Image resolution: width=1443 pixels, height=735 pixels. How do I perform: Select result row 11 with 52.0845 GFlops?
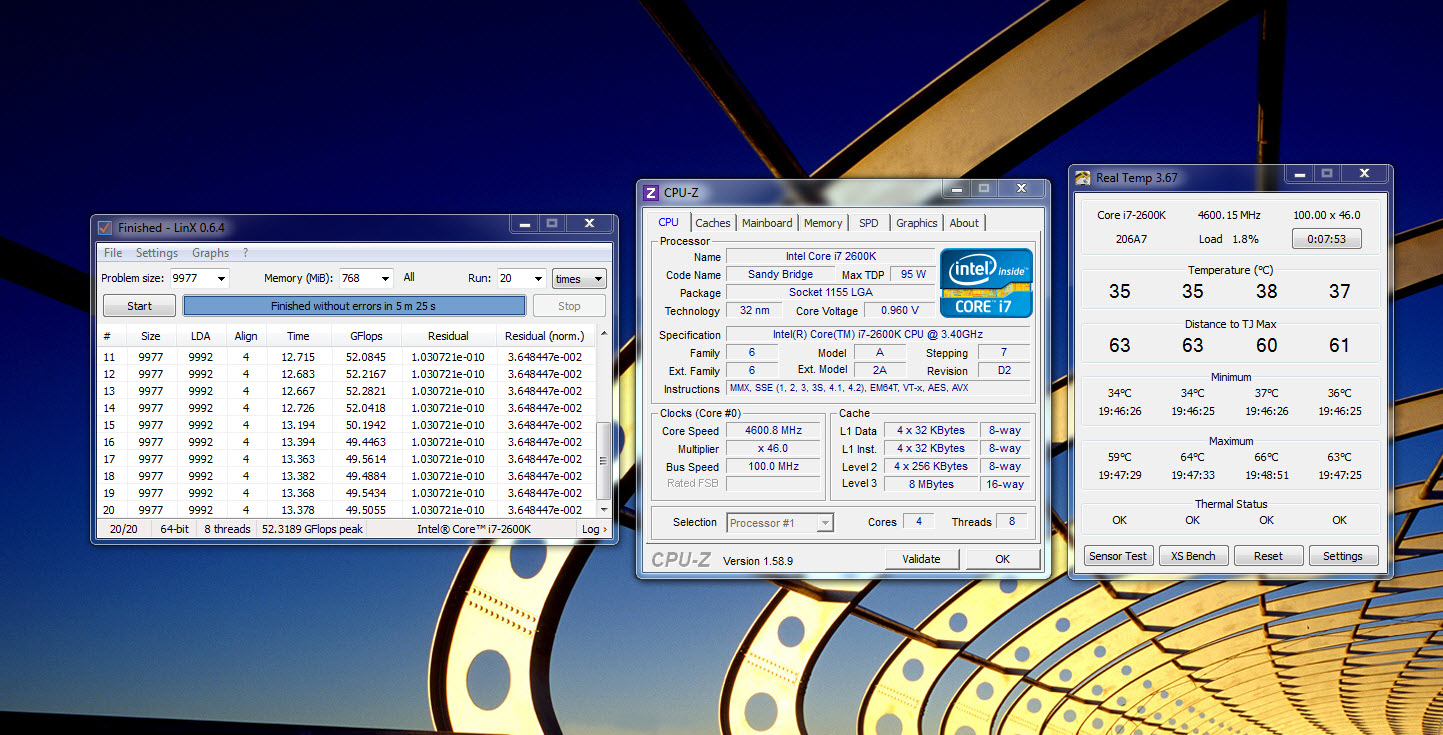point(346,357)
